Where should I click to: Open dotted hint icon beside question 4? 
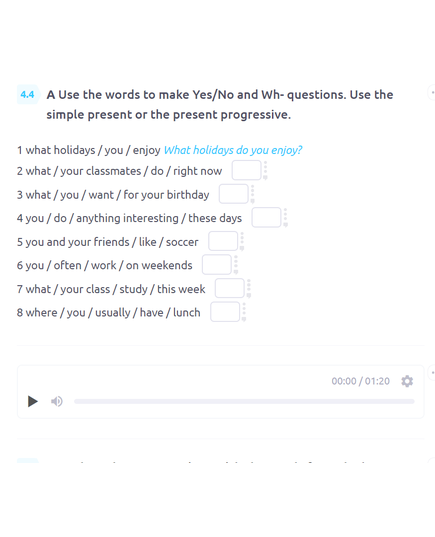(285, 217)
